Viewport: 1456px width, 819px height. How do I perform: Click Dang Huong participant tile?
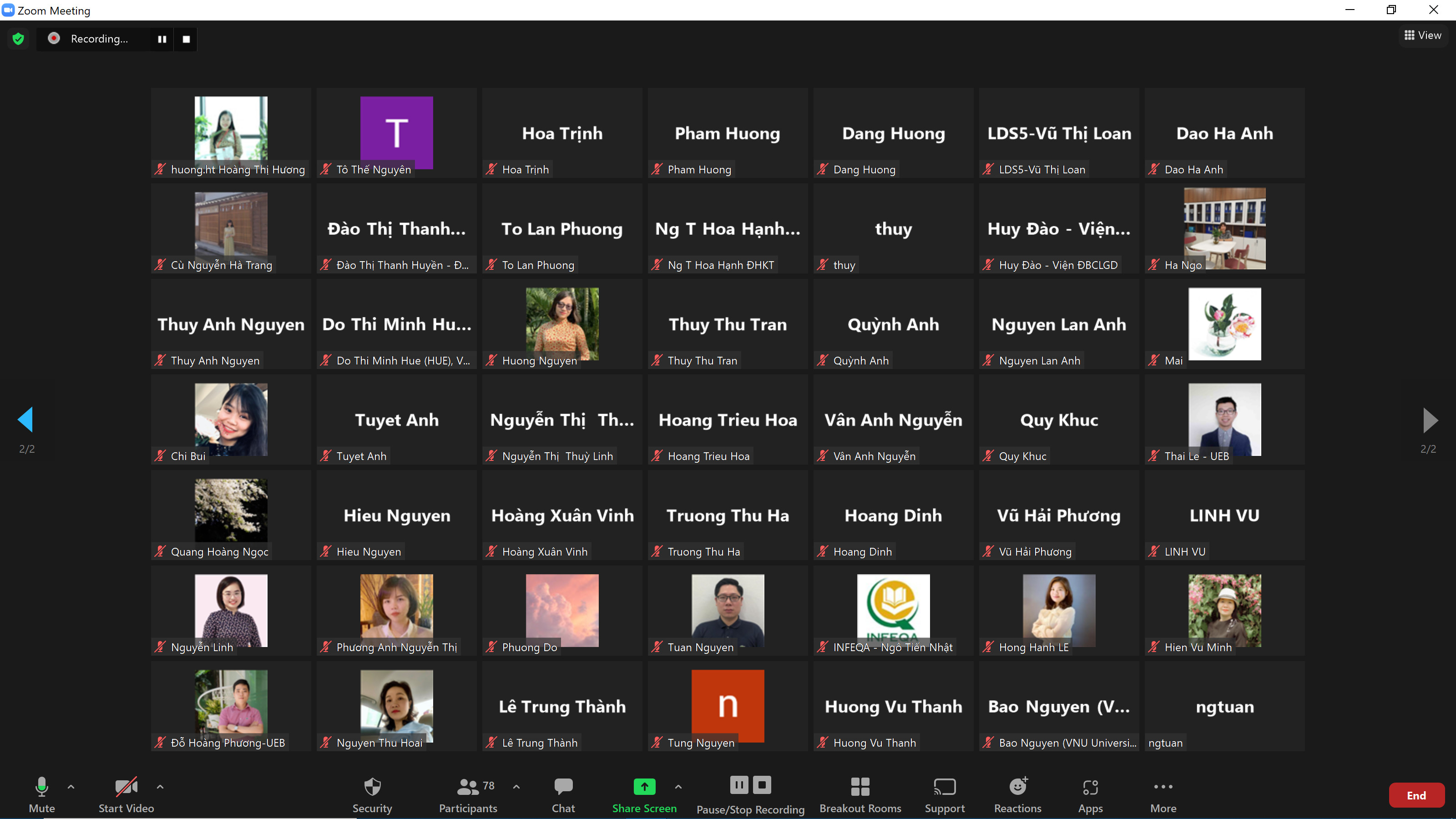click(893, 132)
